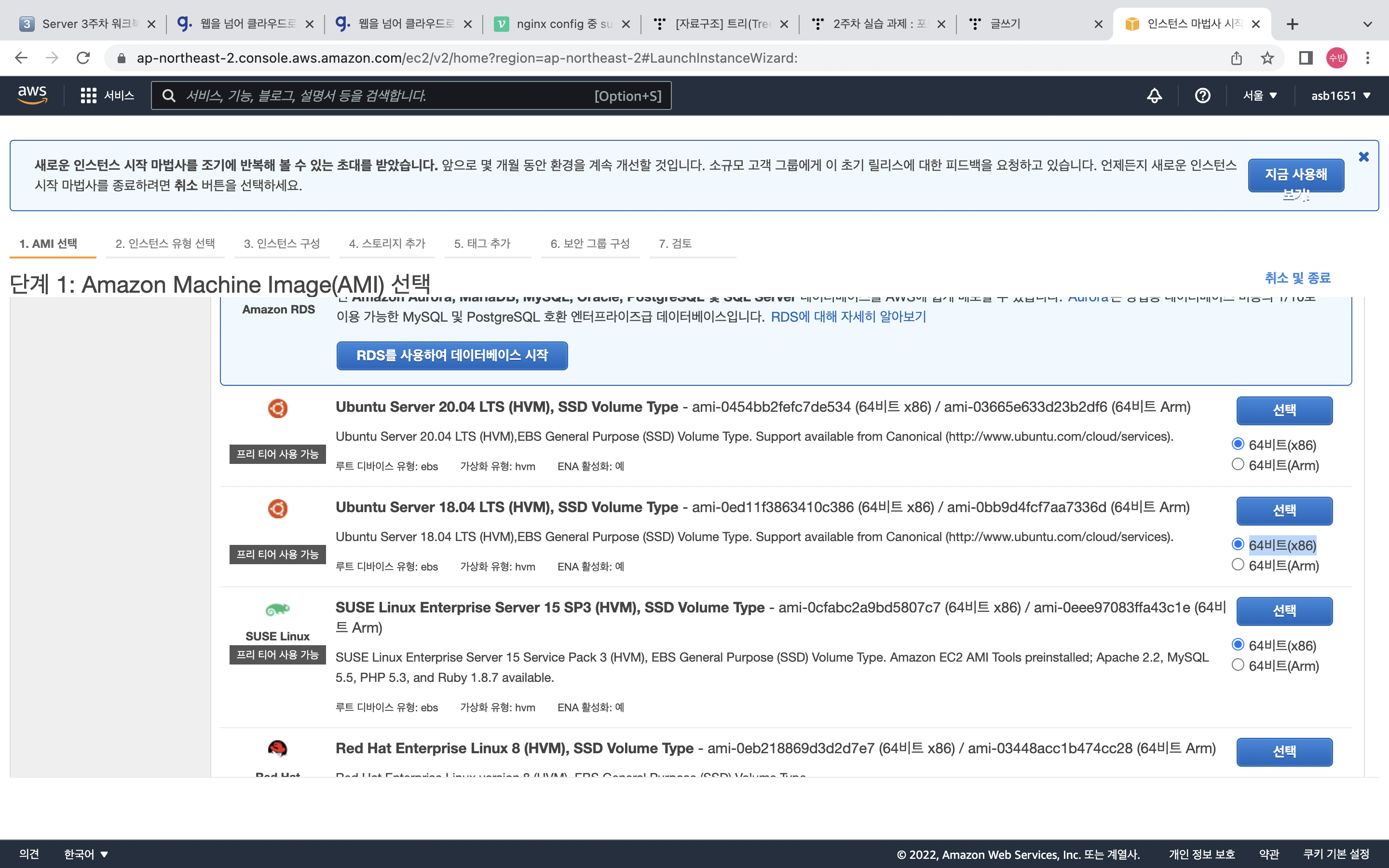Click the cancel and exit link
Image resolution: width=1389 pixels, height=868 pixels.
pyautogui.click(x=1297, y=278)
